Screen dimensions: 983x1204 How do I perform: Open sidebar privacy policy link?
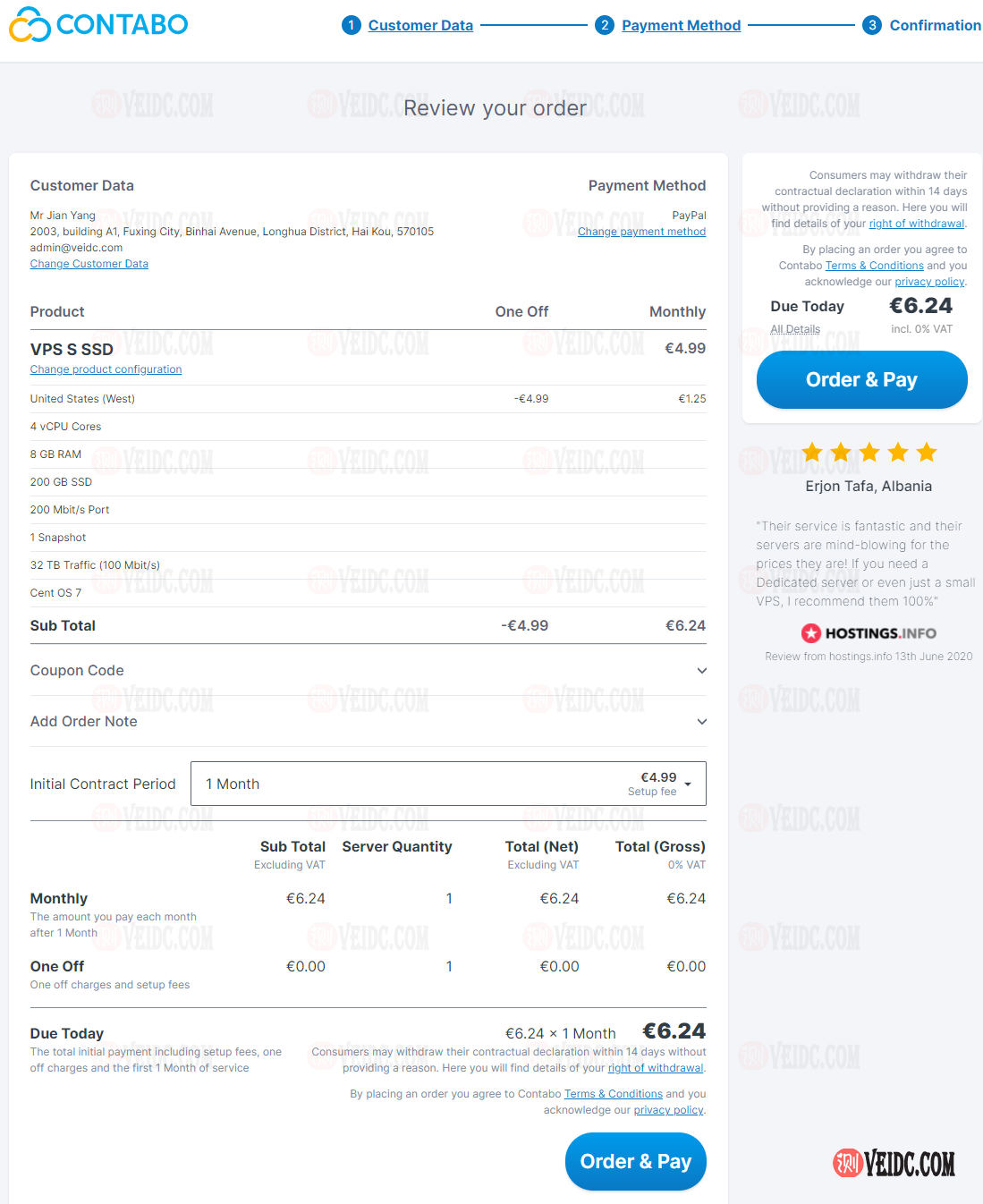point(929,282)
